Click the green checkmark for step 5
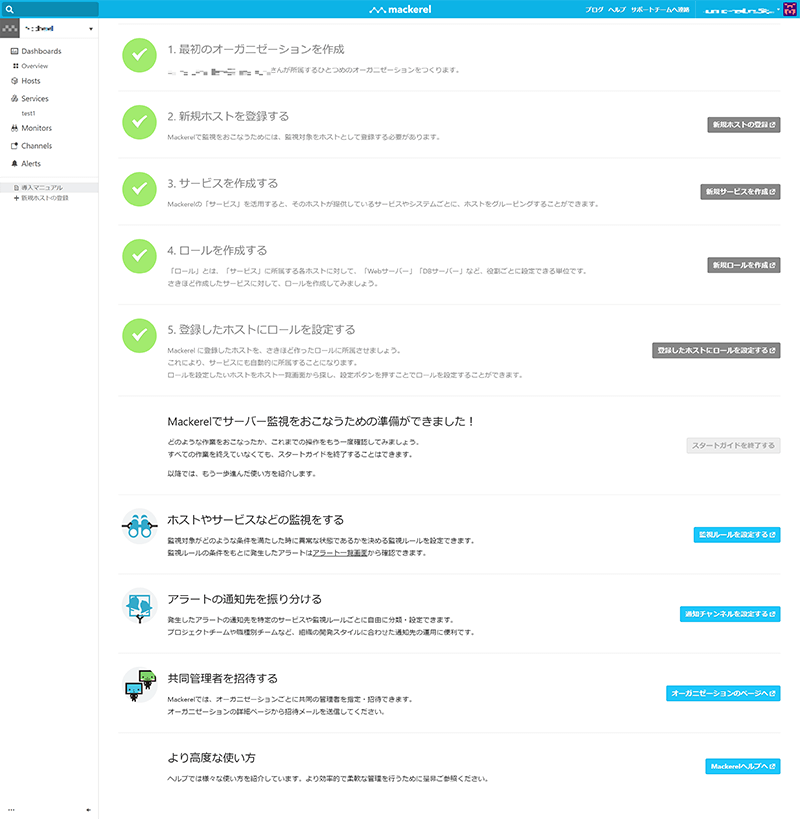The height and width of the screenshot is (819, 800). 137,335
